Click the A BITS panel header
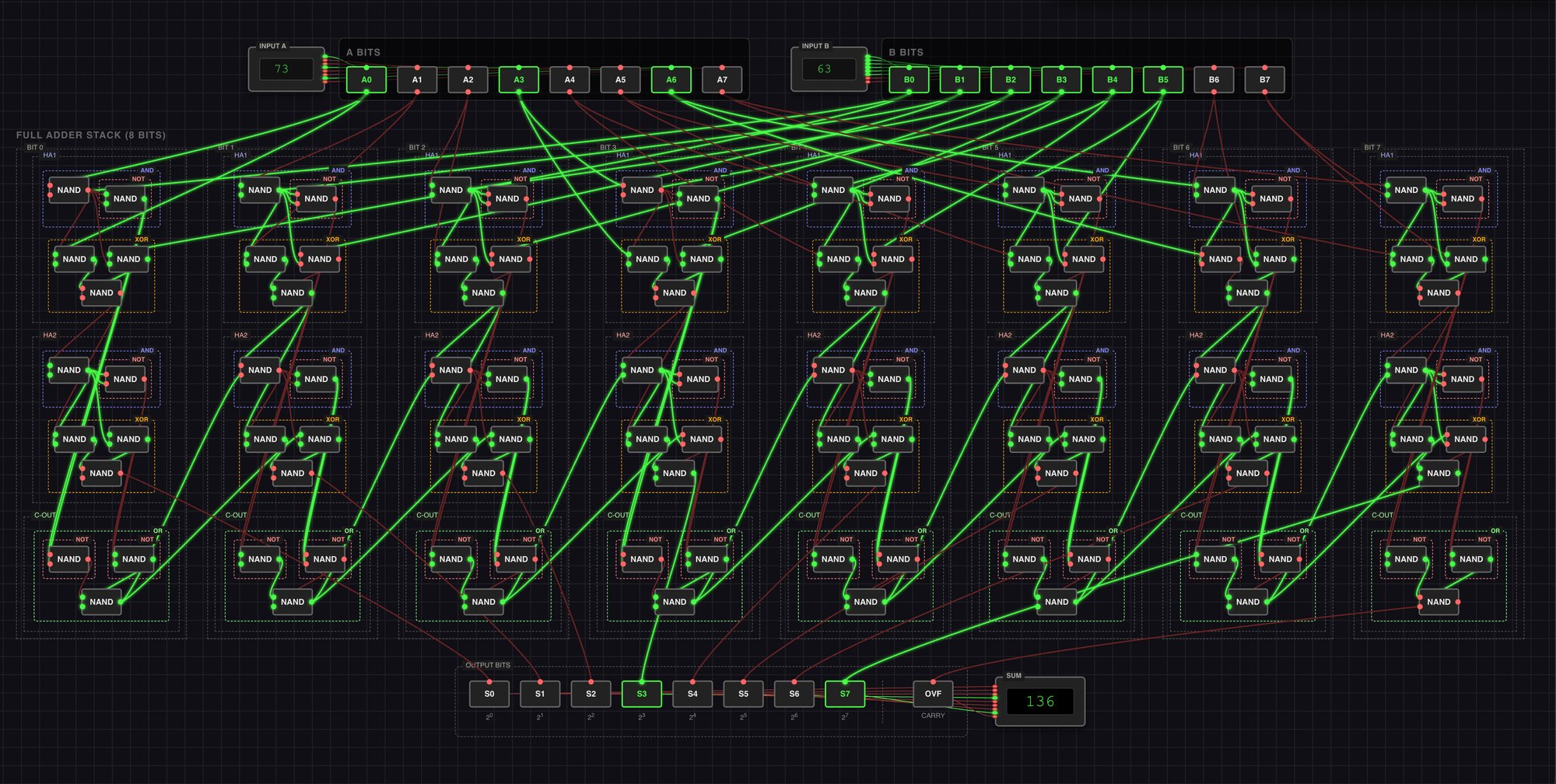This screenshot has width=1556, height=784. 363,52
